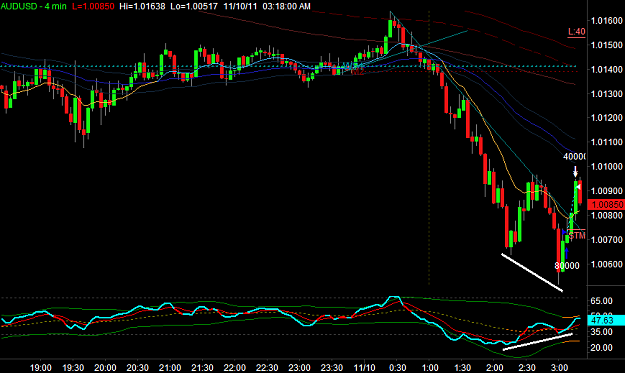Click the red 1.00850 current price tag
This screenshot has width=625, height=373.
point(606,205)
